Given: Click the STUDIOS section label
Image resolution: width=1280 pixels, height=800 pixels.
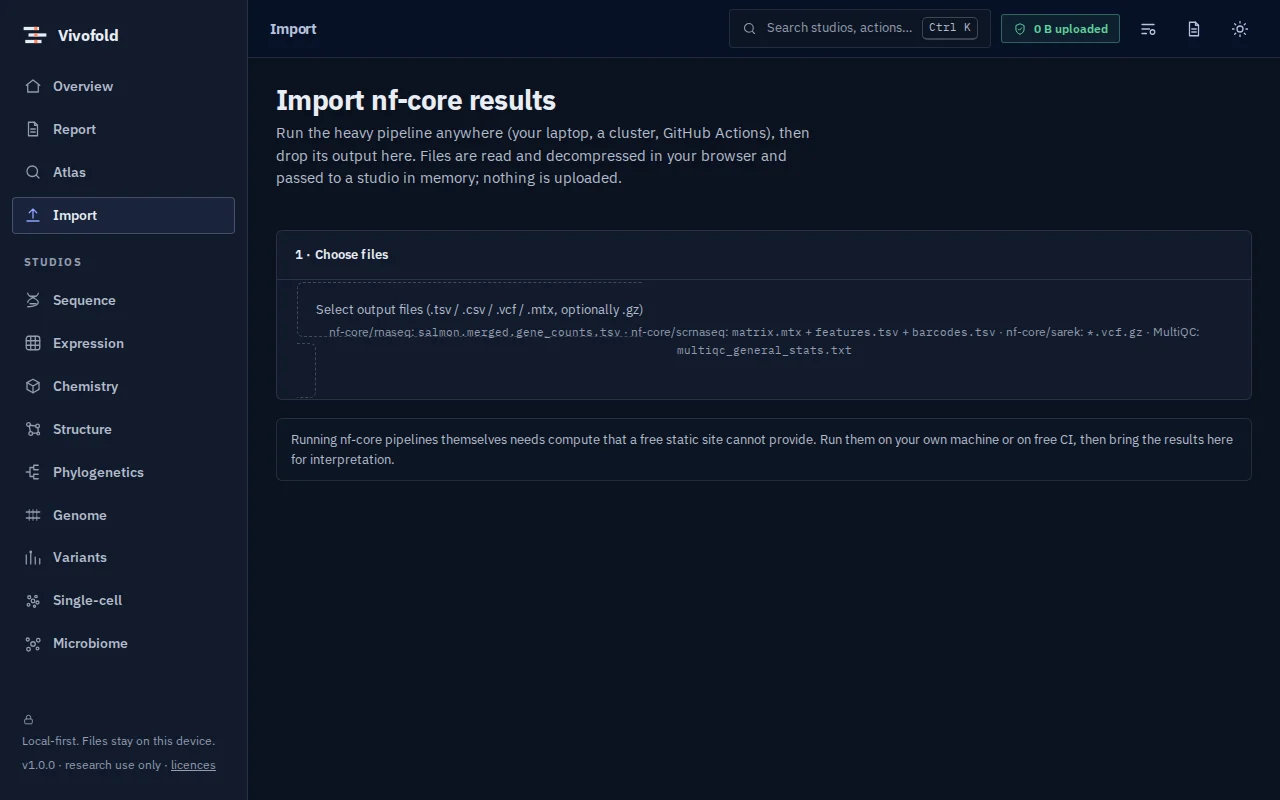Looking at the screenshot, I should click(53, 262).
